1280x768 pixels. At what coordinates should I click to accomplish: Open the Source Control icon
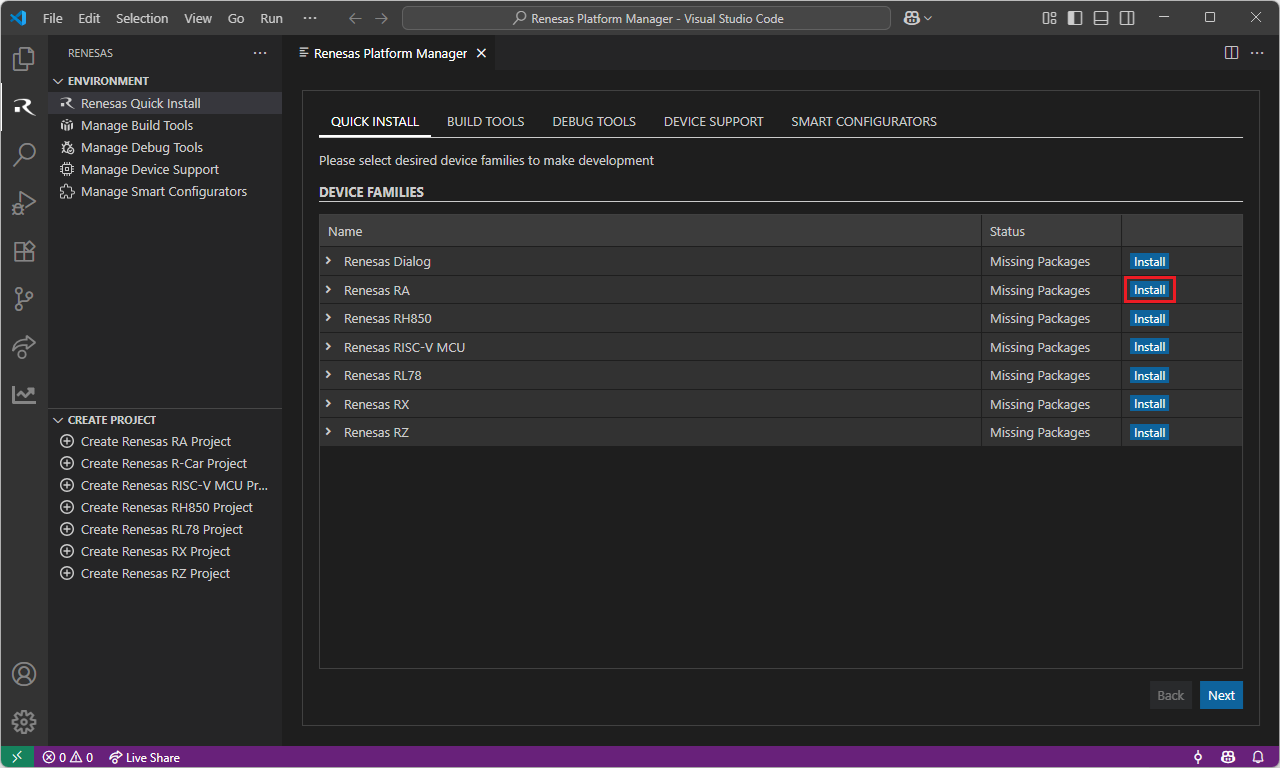(24, 299)
